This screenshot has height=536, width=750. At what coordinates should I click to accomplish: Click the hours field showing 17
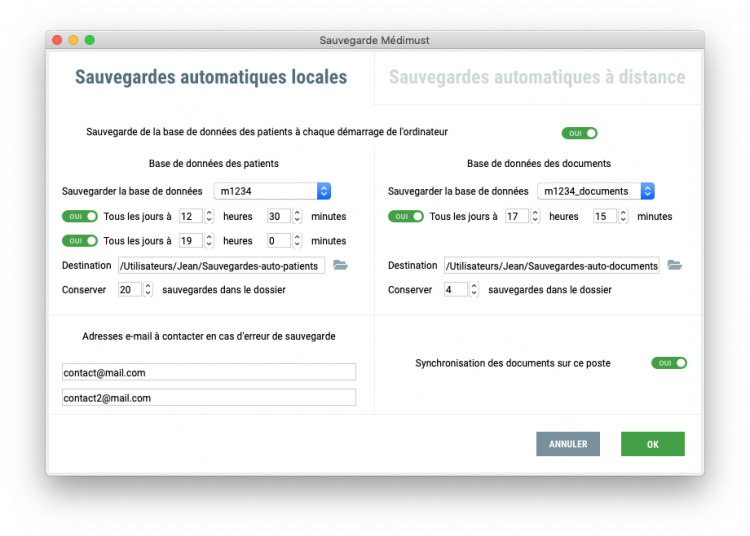517,216
